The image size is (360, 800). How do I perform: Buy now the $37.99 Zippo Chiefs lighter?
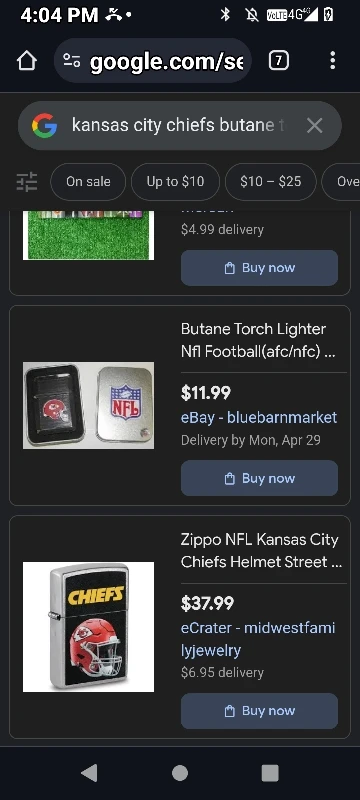point(260,711)
